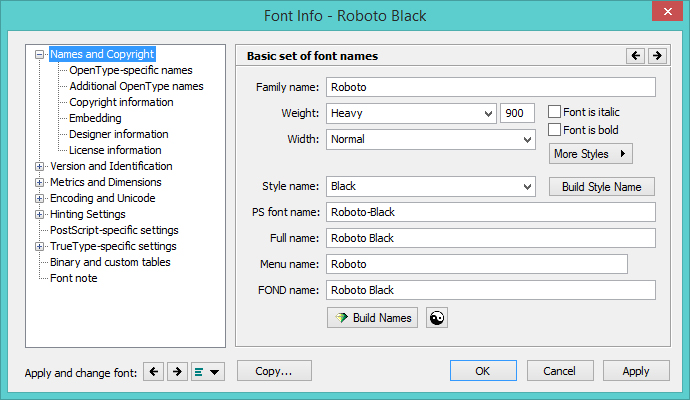Expand the Version and Identification node
The image size is (690, 400).
pos(39,166)
